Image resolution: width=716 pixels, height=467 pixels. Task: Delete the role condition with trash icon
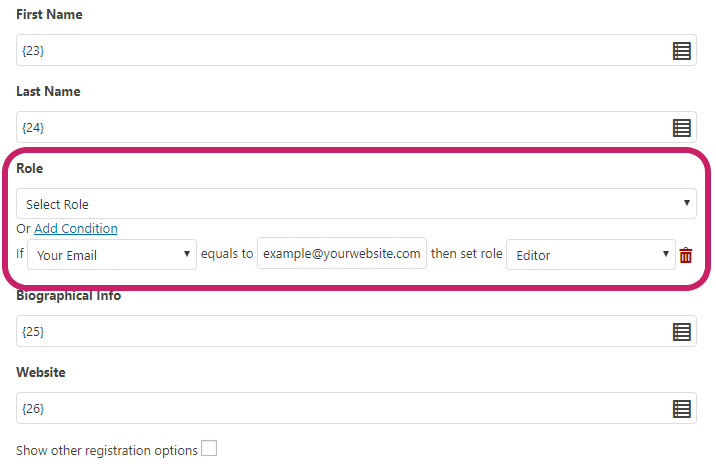[x=685, y=255]
